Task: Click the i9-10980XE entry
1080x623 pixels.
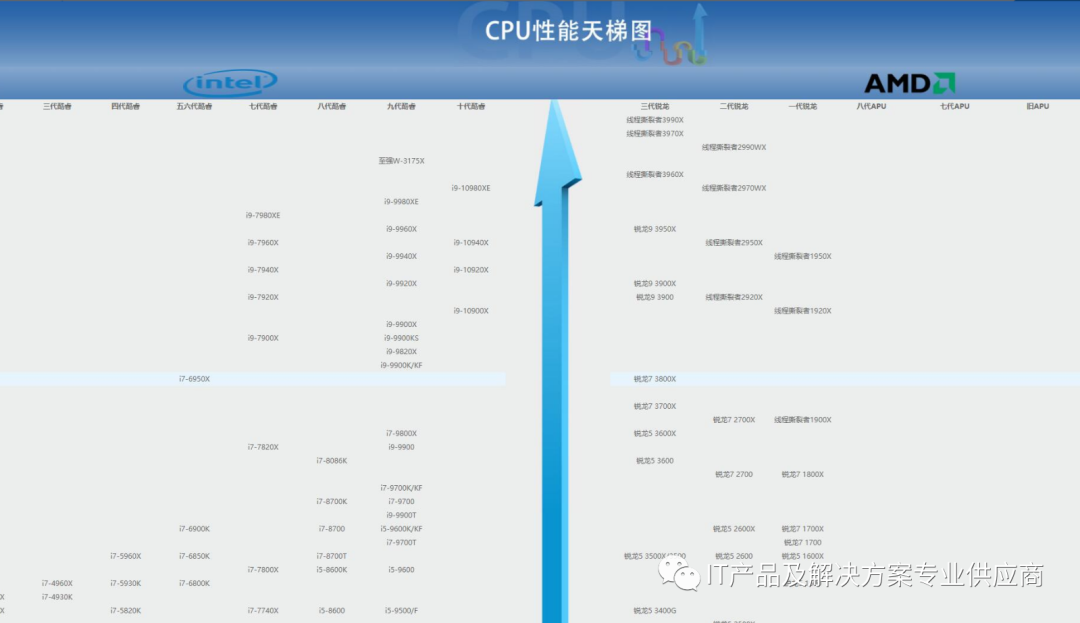Action: point(471,188)
